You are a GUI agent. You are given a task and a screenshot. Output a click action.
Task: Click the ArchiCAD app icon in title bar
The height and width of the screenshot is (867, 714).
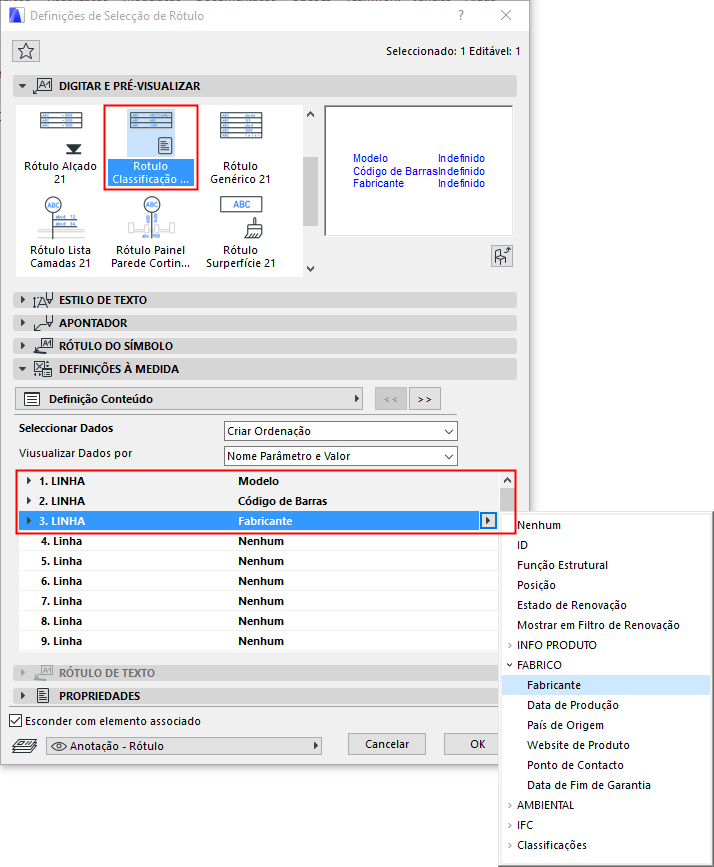click(16, 15)
